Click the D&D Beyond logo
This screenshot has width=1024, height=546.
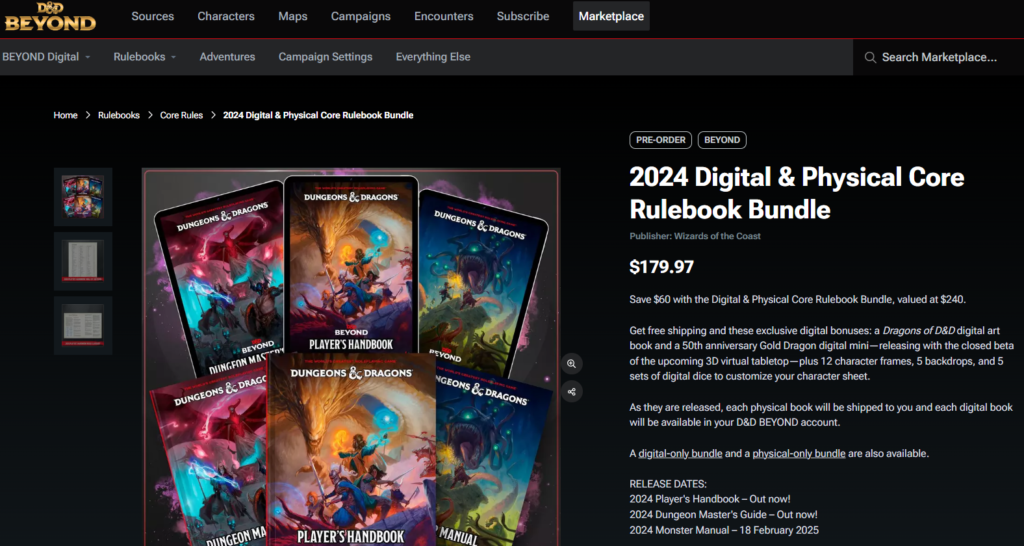[50, 17]
